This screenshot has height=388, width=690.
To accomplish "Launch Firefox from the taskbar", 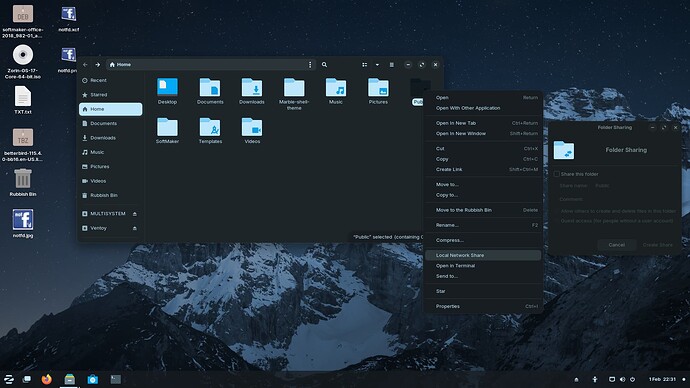I will coord(47,379).
